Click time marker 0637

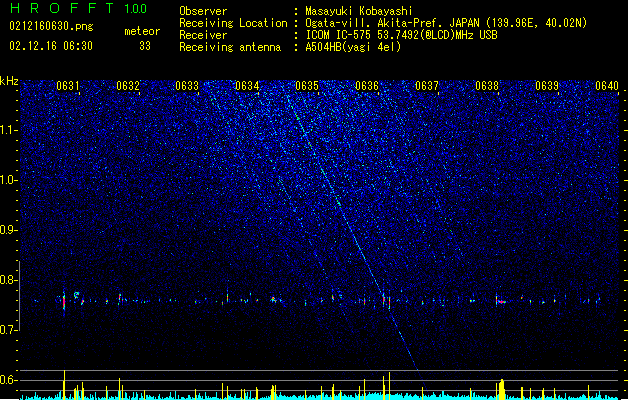point(427,86)
